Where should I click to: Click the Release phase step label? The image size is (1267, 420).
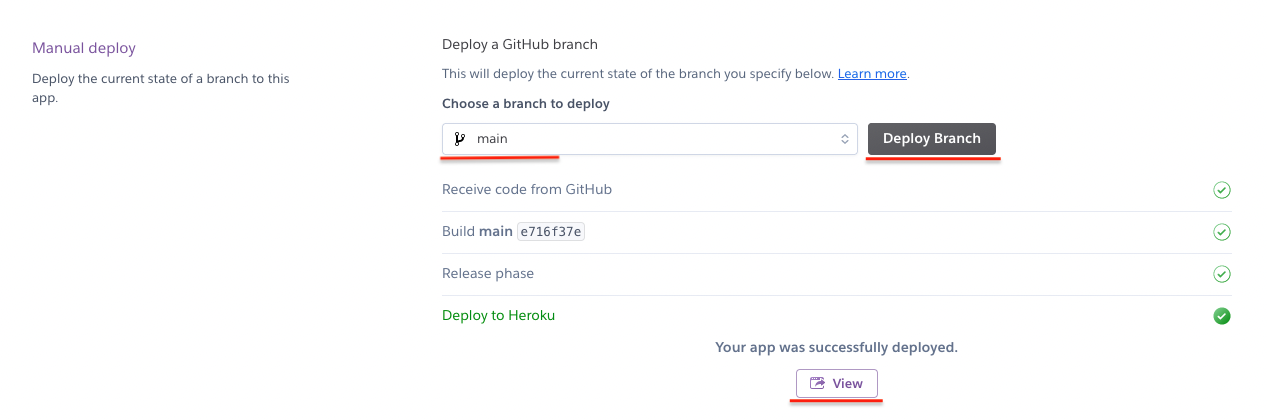[488, 274]
